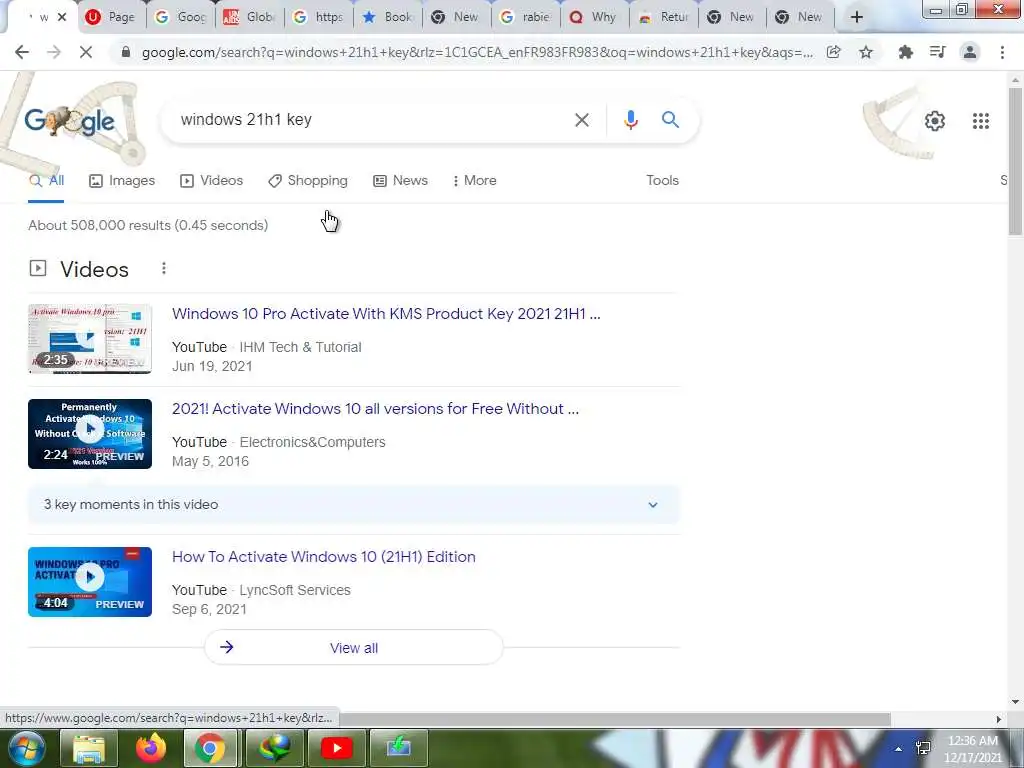Switch to the Shopping results tab
The width and height of the screenshot is (1024, 768).
point(308,181)
